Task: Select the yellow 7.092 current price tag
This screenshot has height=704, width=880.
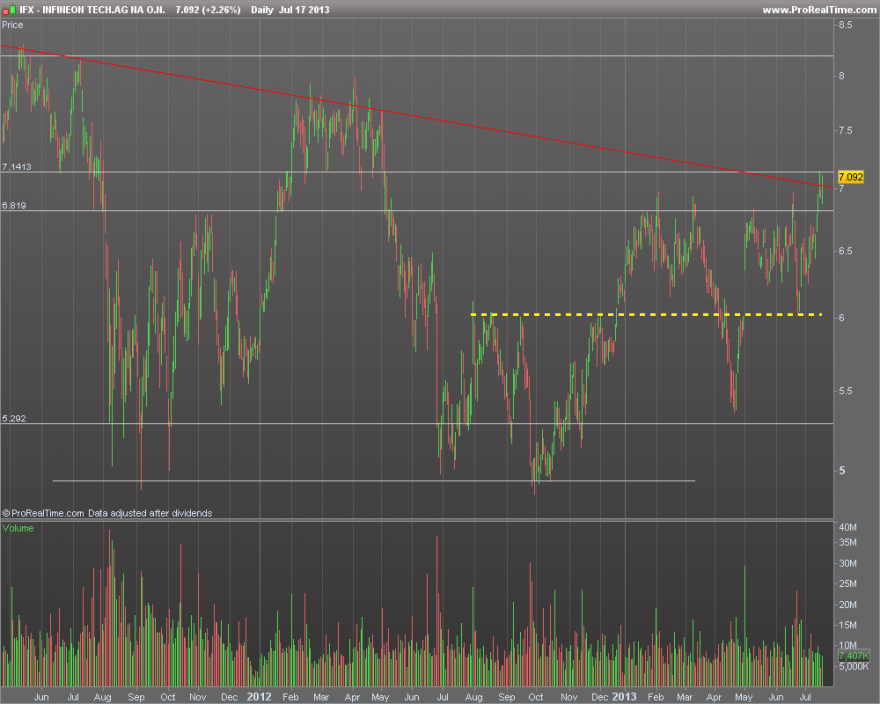Action: tap(850, 177)
